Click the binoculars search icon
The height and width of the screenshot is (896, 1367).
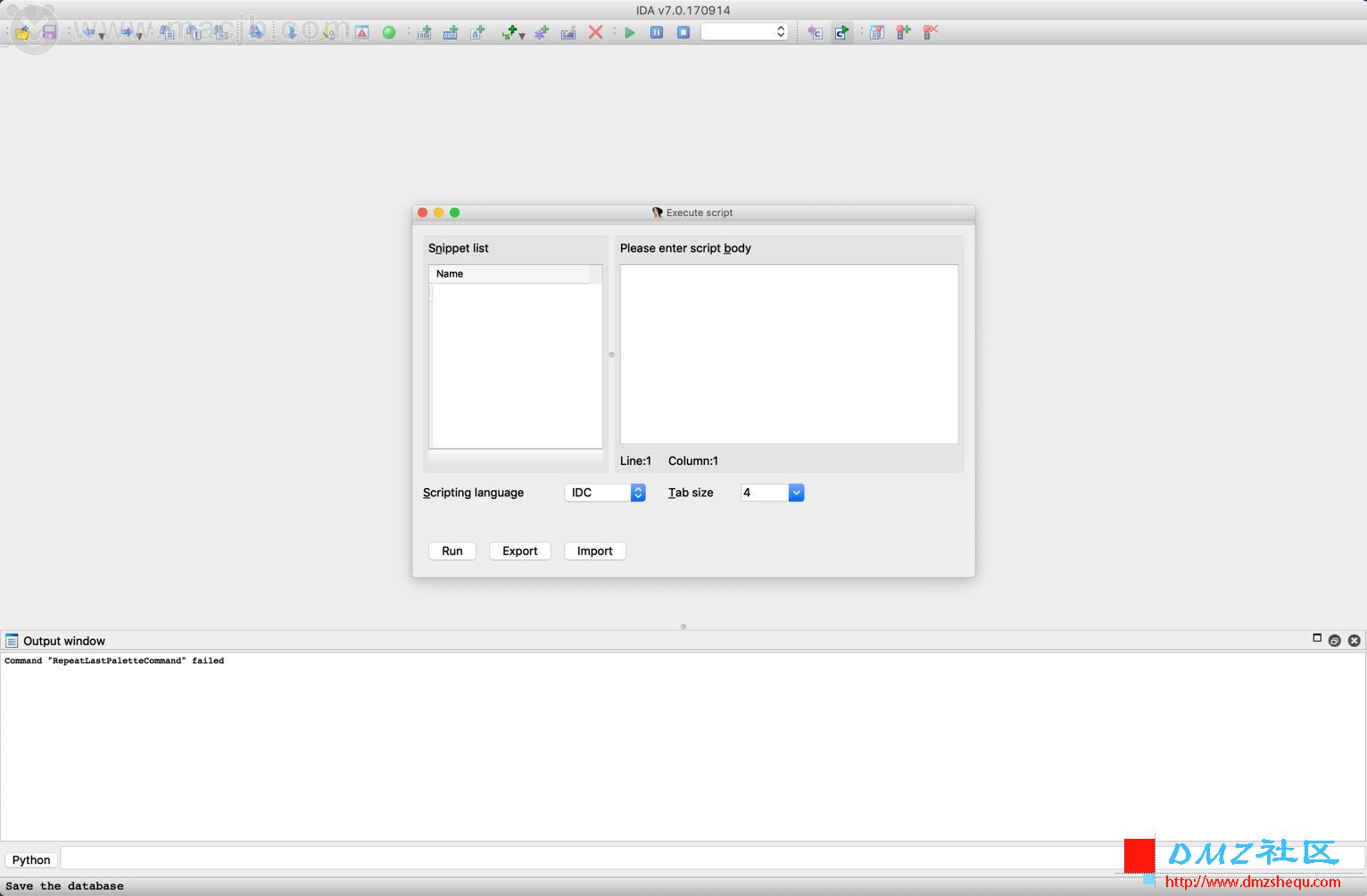(167, 32)
